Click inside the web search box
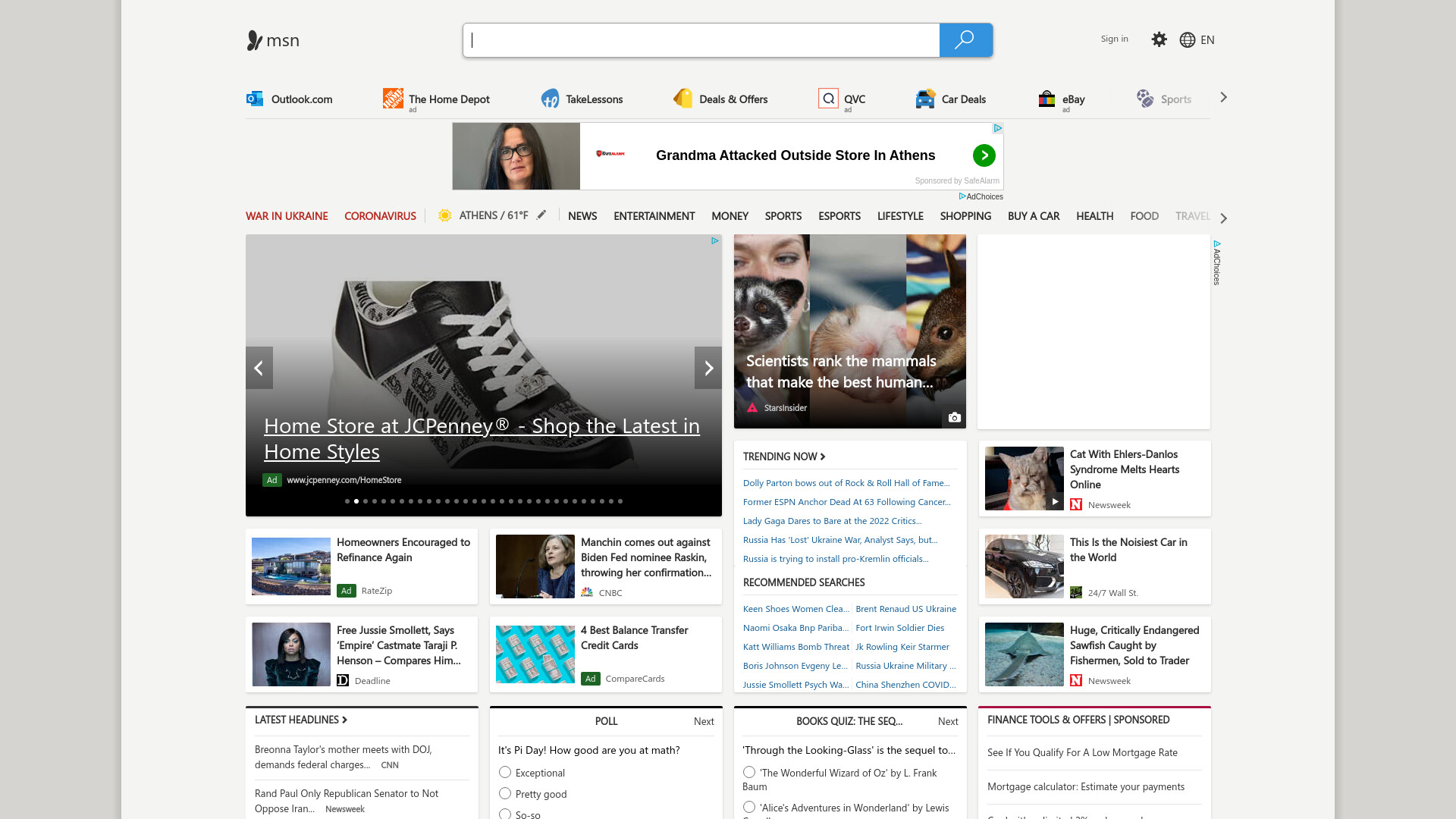This screenshot has height=819, width=1456. (x=701, y=40)
